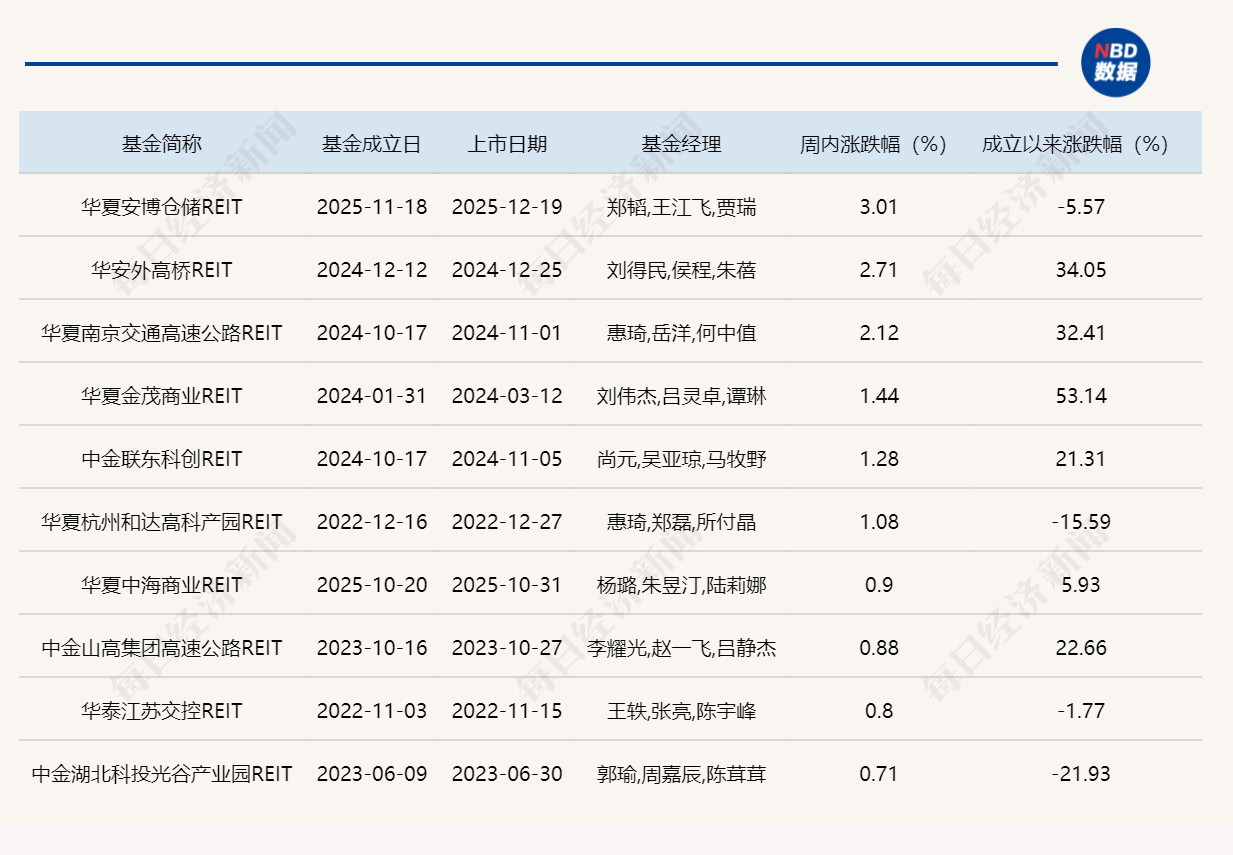The width and height of the screenshot is (1233, 855).
Task: Click fund name 华泰江苏交控REIT
Action: [x=162, y=711]
